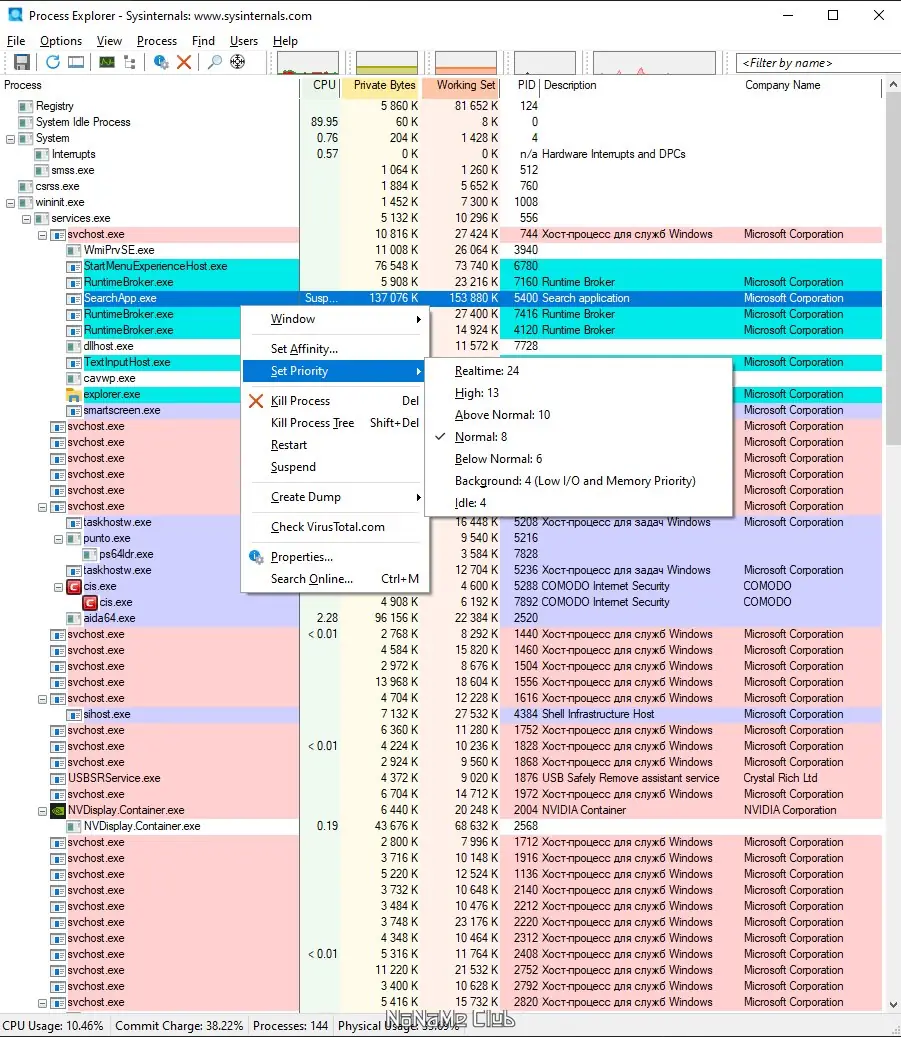
Task: Sort by the PID column header
Action: [x=522, y=85]
